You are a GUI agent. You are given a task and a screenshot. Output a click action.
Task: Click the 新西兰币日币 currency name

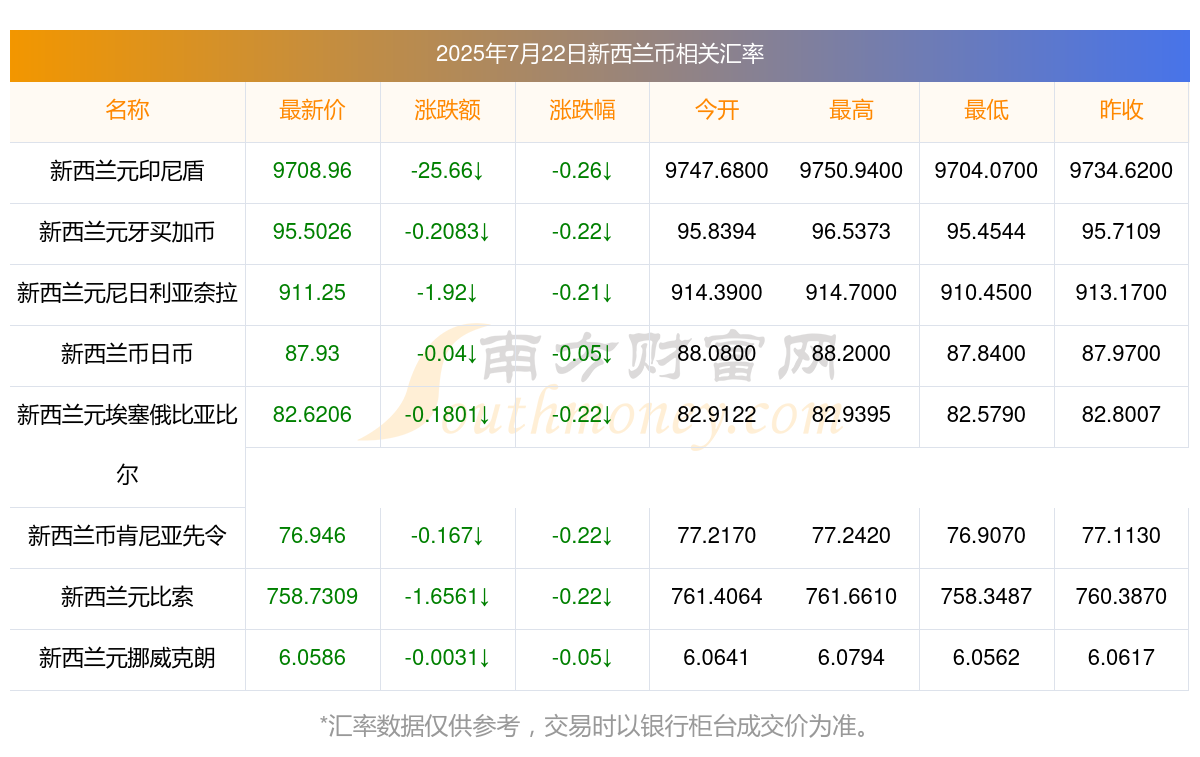pyautogui.click(x=127, y=354)
